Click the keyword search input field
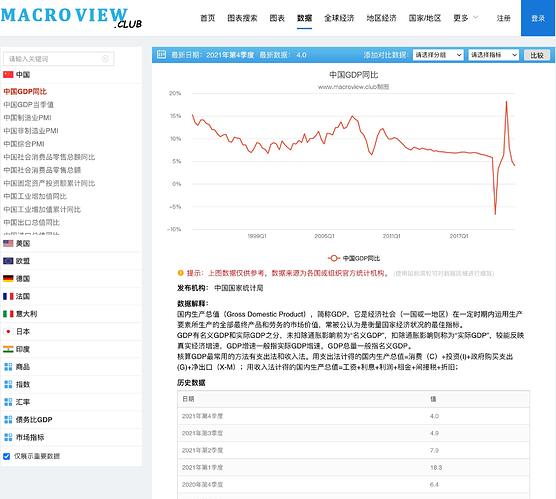Viewport: 556px width, 499px height. [59, 59]
